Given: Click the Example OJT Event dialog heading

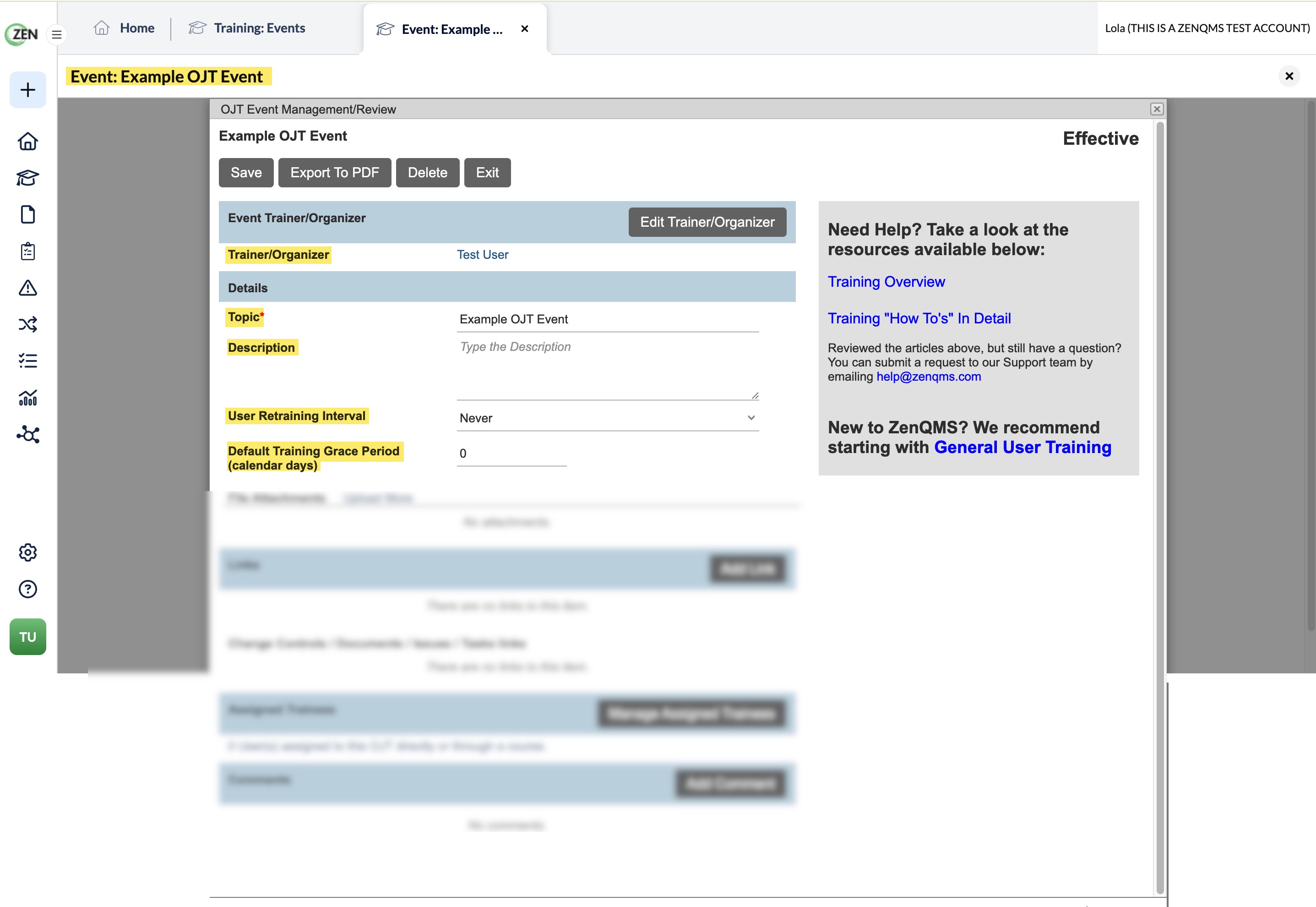Looking at the screenshot, I should point(283,137).
